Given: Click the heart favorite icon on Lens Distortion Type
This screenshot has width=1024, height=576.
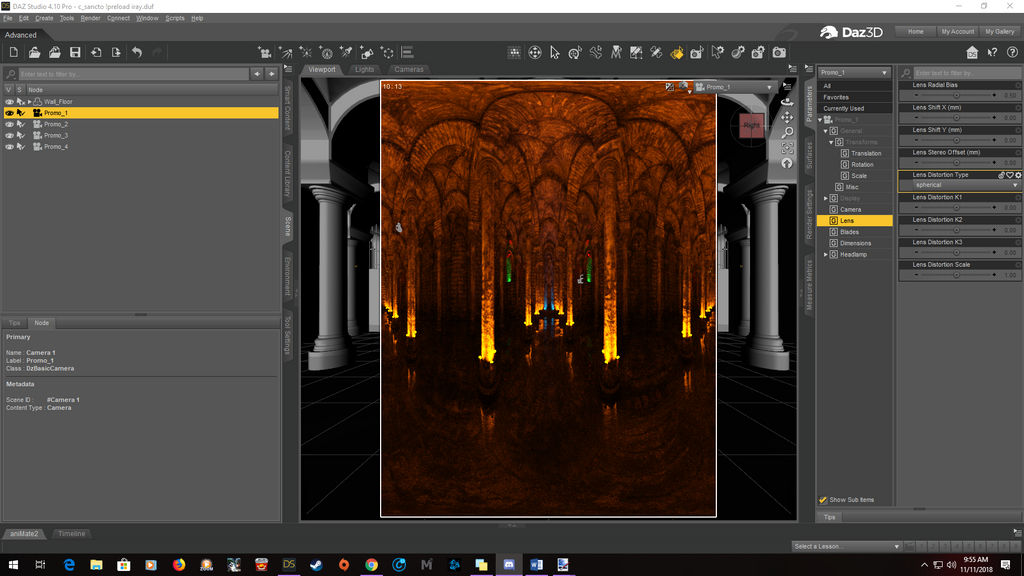Looking at the screenshot, I should point(1010,175).
